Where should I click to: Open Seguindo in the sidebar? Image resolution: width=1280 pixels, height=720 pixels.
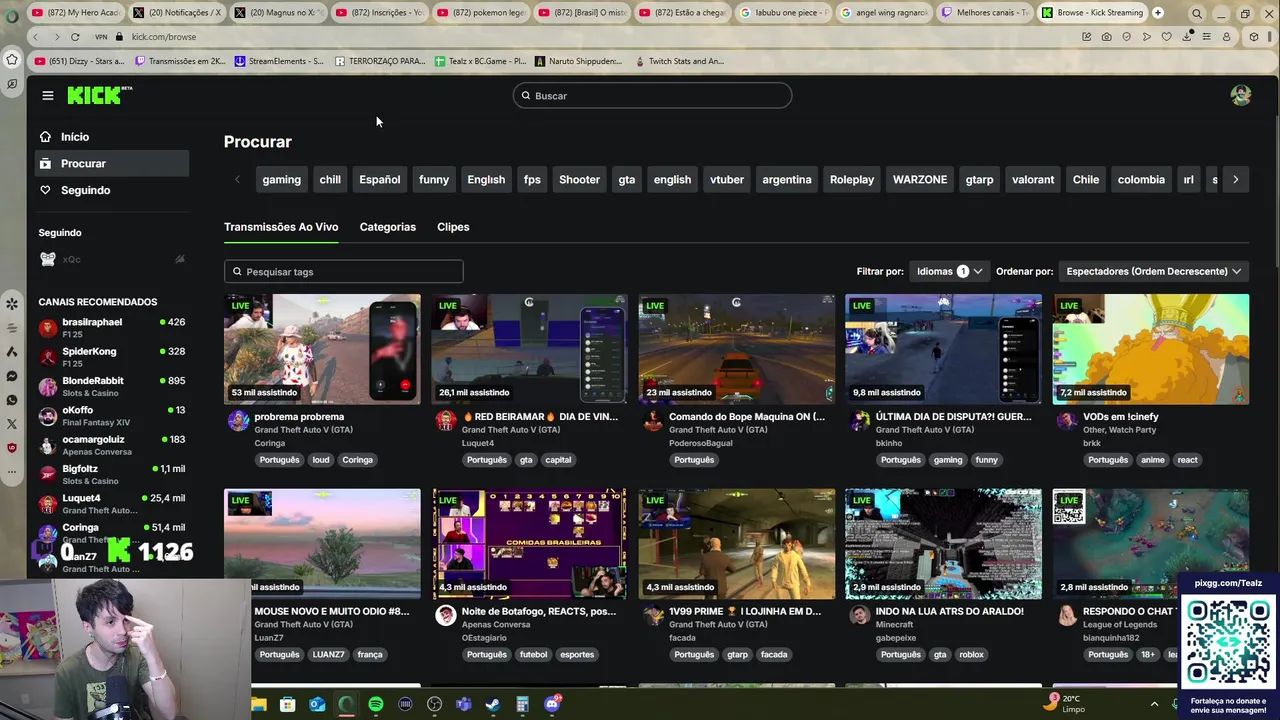click(x=112, y=190)
